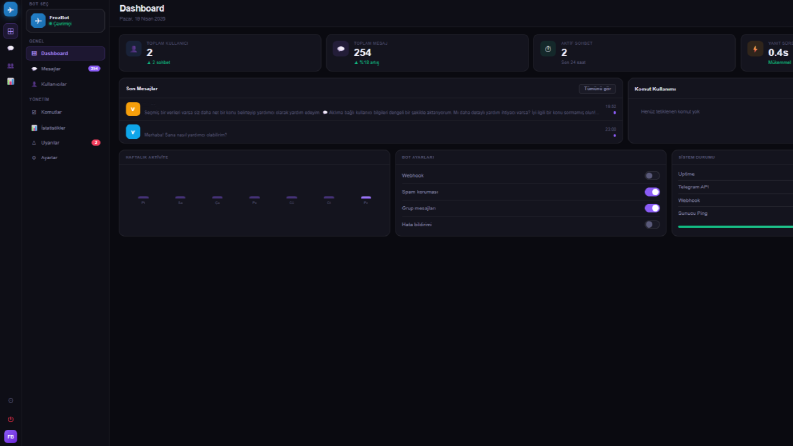Open Ayarlar in the sidebar
This screenshot has width=793, height=446.
click(65, 158)
